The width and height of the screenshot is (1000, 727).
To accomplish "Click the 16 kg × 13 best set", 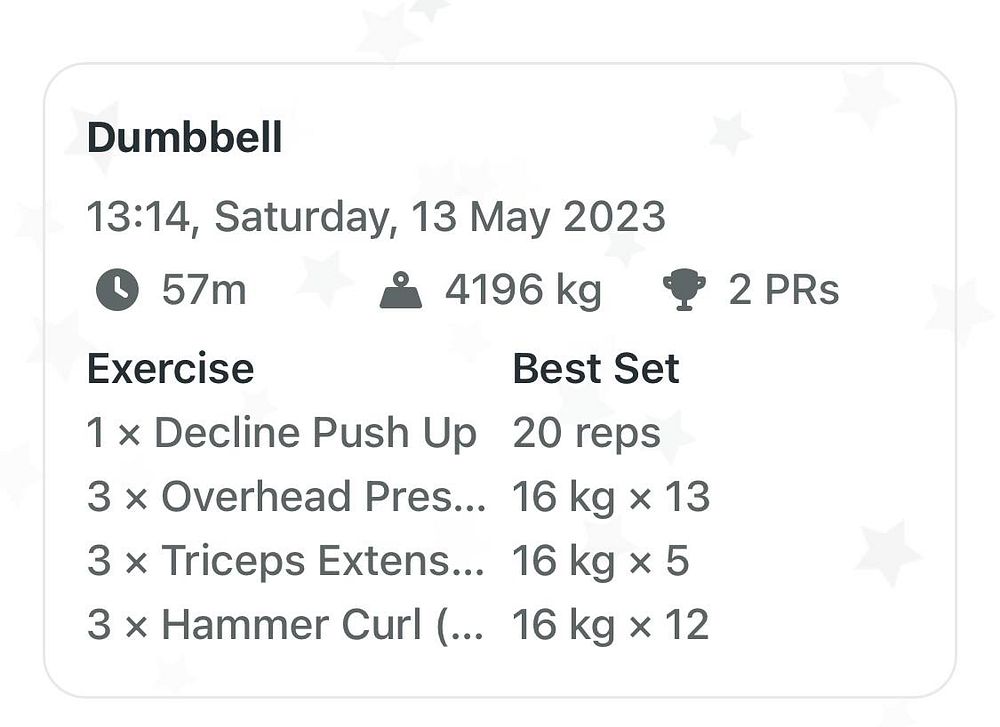I will [x=611, y=497].
